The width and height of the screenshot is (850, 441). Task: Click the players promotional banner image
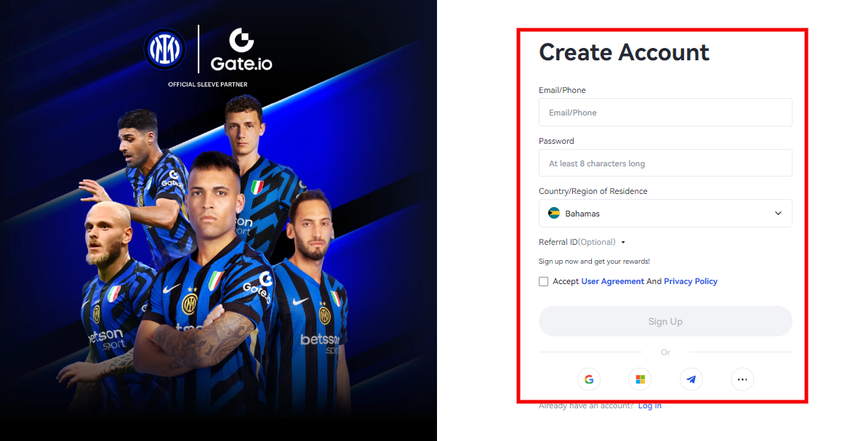tap(218, 220)
